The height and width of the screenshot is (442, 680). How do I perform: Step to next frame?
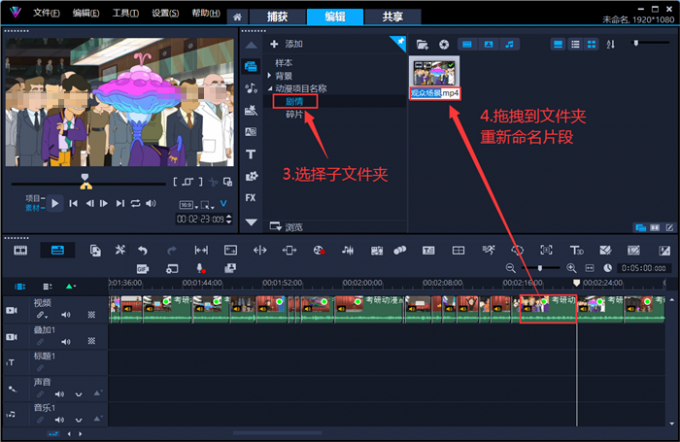click(104, 203)
